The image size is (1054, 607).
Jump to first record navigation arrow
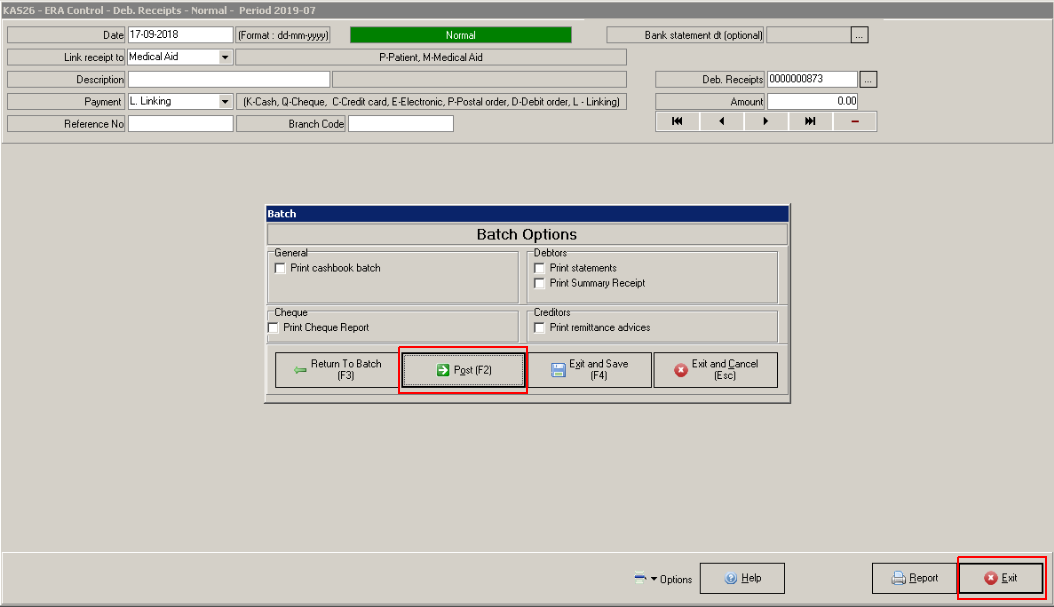click(x=677, y=122)
